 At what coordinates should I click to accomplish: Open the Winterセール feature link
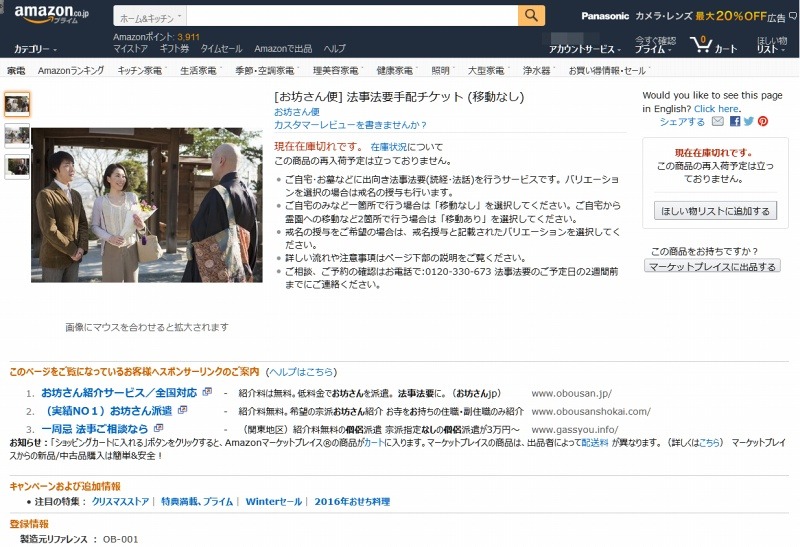pos(273,502)
